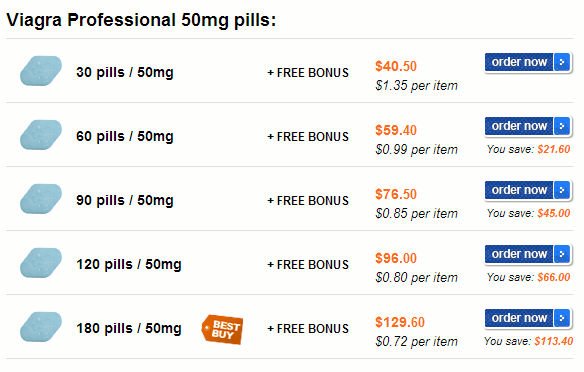Click + FREE BONUS in the 30 pills row
584x372 pixels.
tap(308, 73)
